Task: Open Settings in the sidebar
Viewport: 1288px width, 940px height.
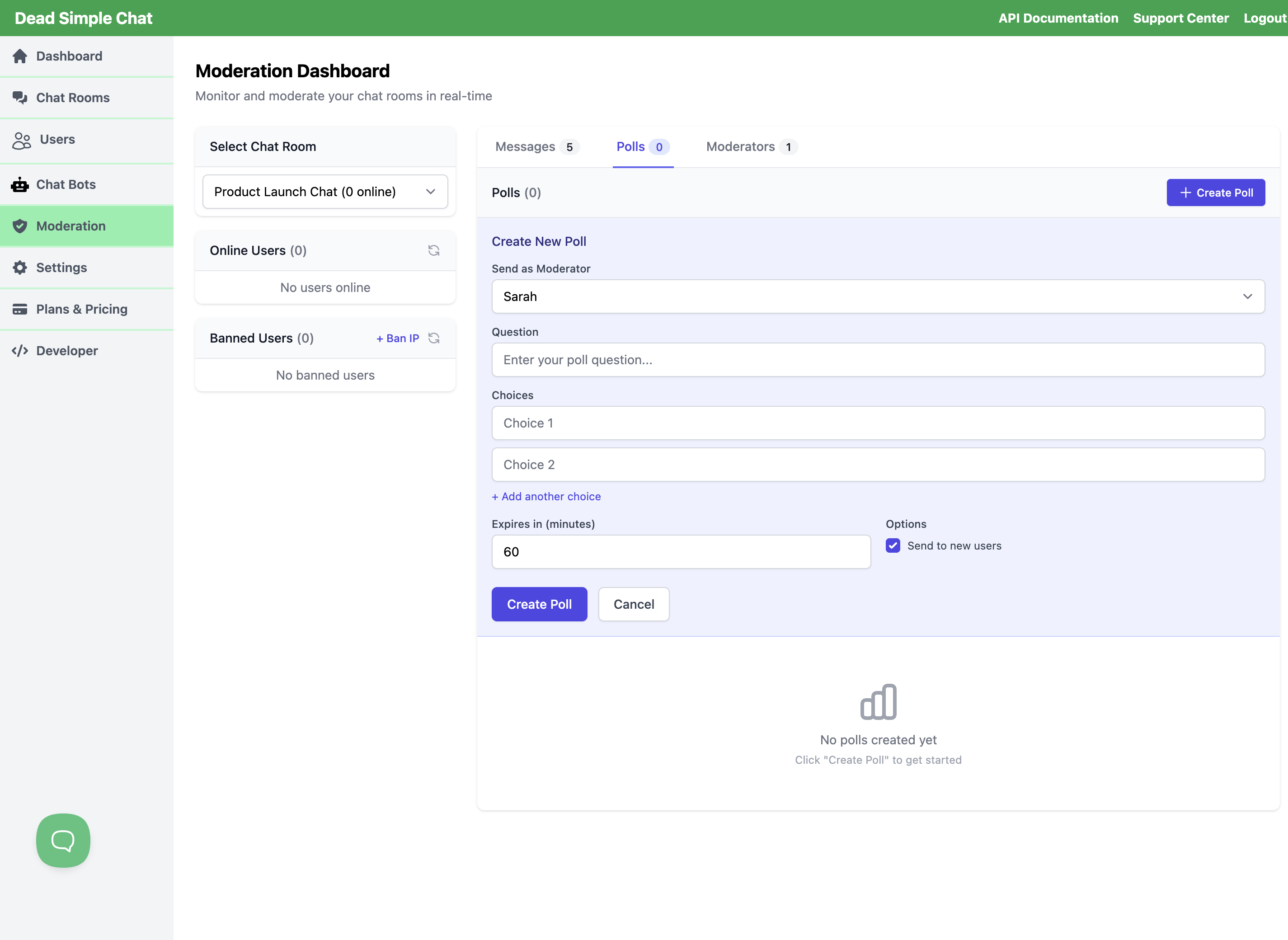Action: (x=86, y=268)
